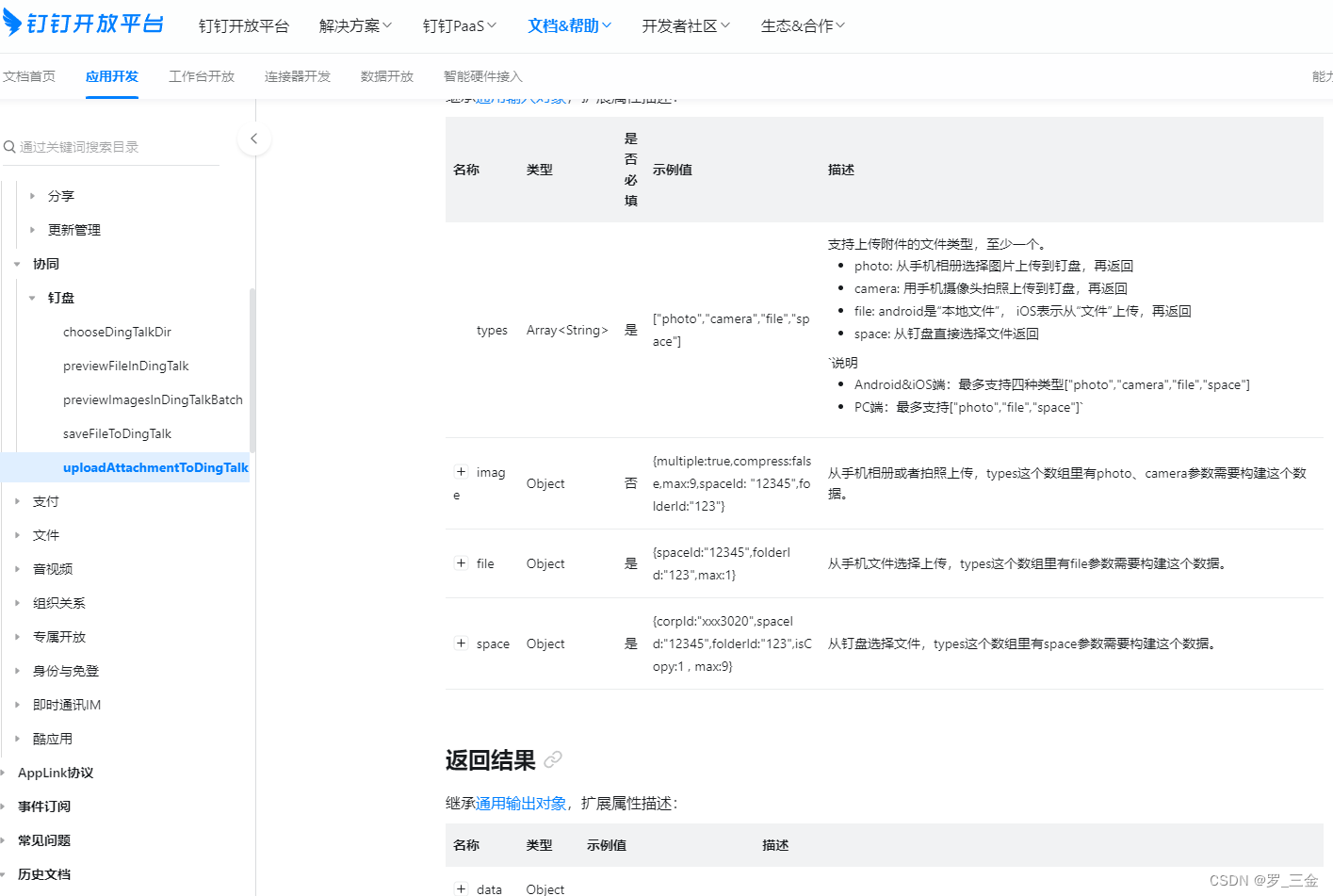Viewport: 1333px width, 896px height.
Task: Click the file row example value {spaceId:"12345"...}
Action: pos(722,563)
